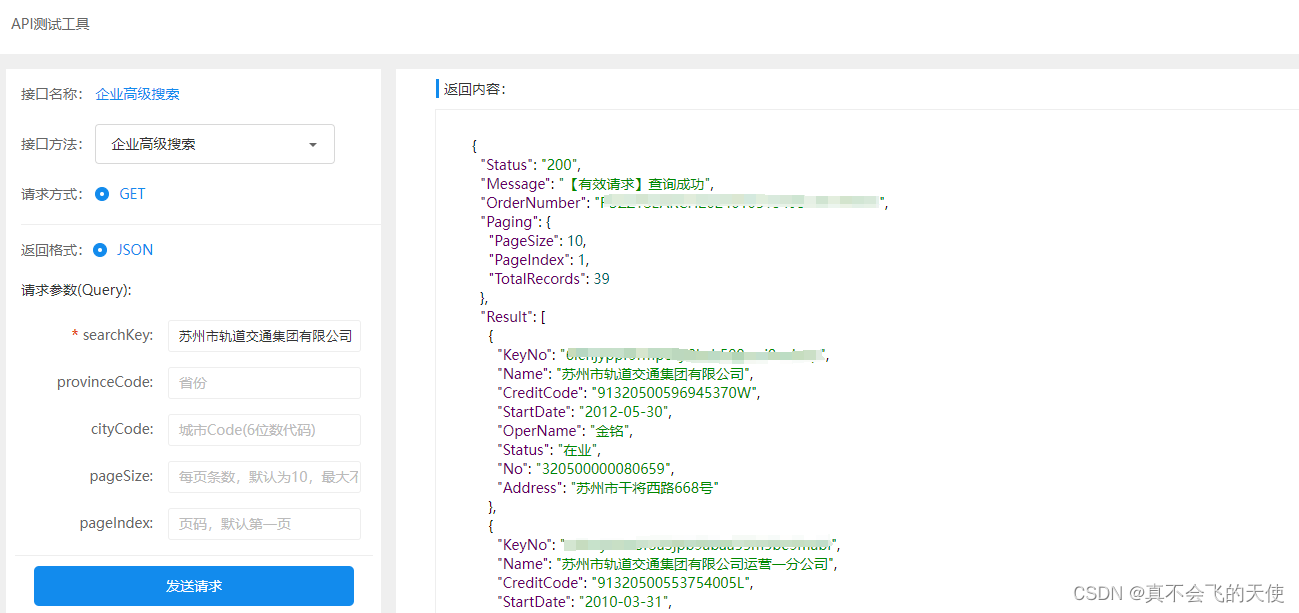Click the "Paging": { line
This screenshot has height=613, width=1299.
516,222
